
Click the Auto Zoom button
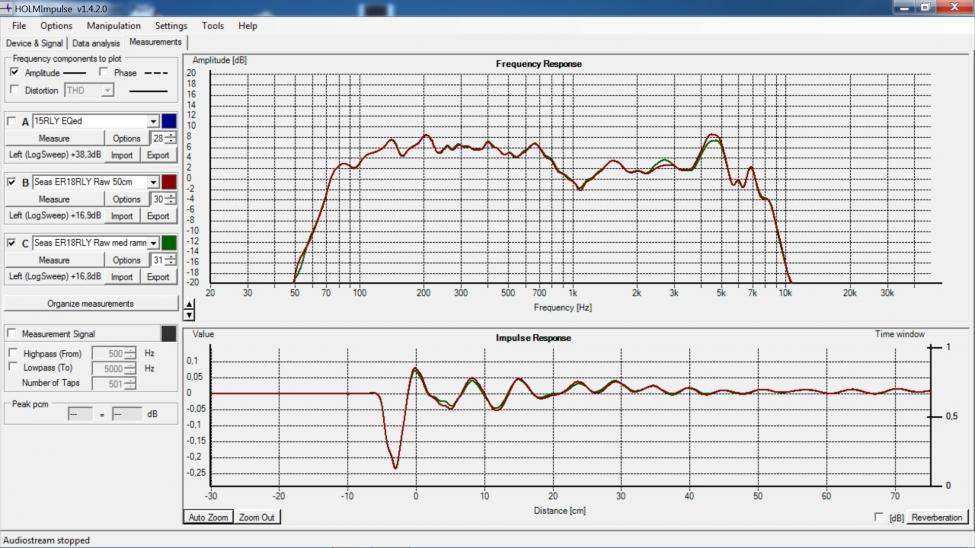click(208, 517)
